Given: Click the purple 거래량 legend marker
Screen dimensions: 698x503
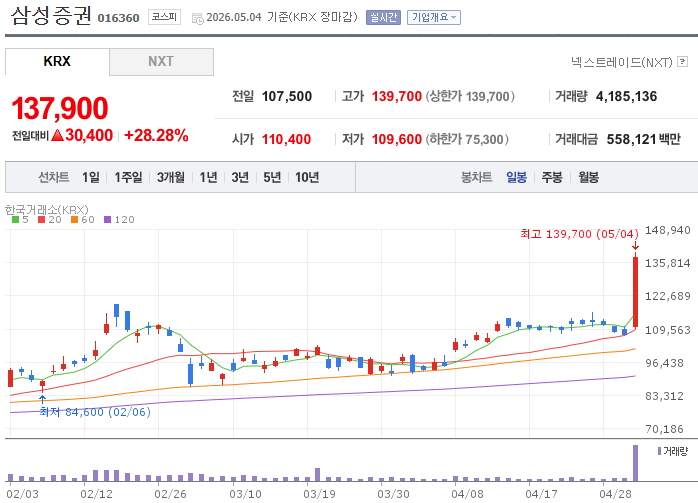Looking at the screenshot, I should pyautogui.click(x=659, y=451).
